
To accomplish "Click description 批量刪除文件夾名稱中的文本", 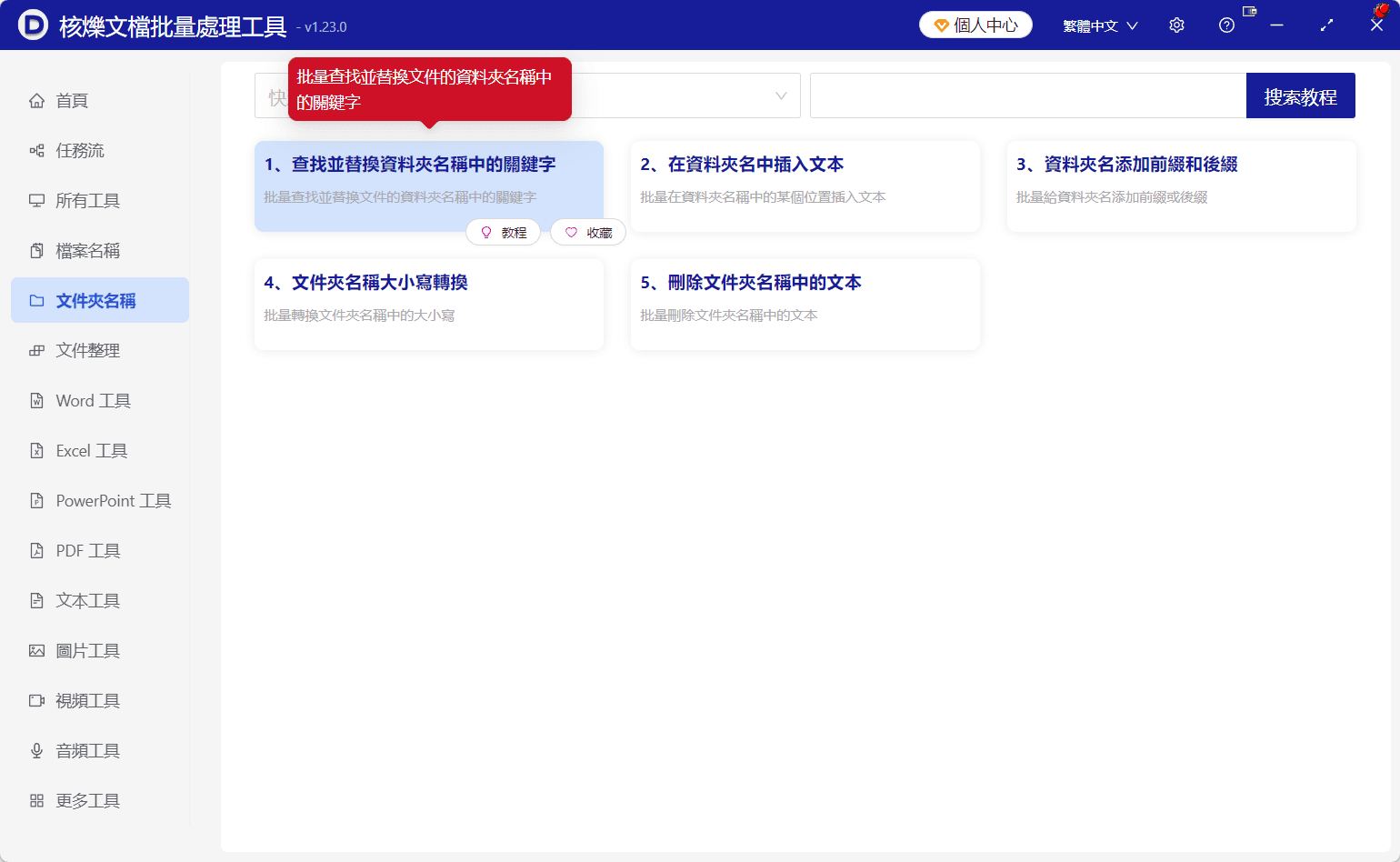I will tap(729, 316).
